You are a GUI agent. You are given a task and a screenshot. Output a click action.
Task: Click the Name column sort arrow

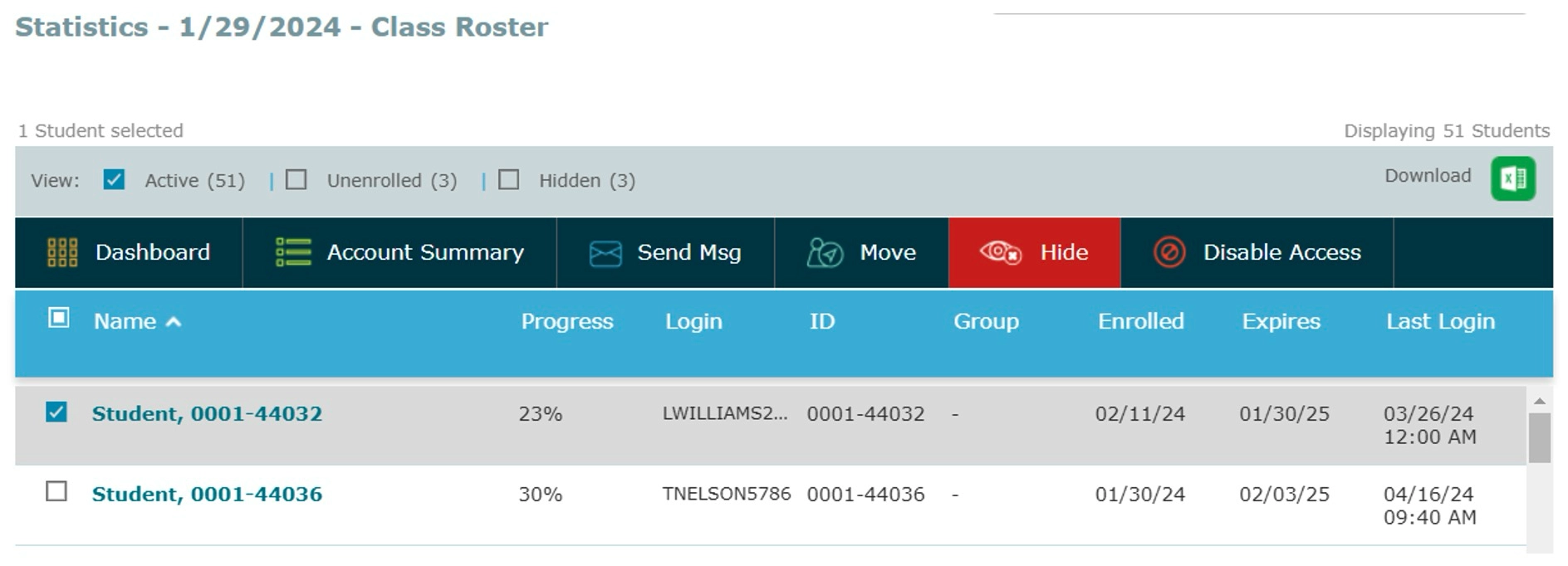[174, 322]
